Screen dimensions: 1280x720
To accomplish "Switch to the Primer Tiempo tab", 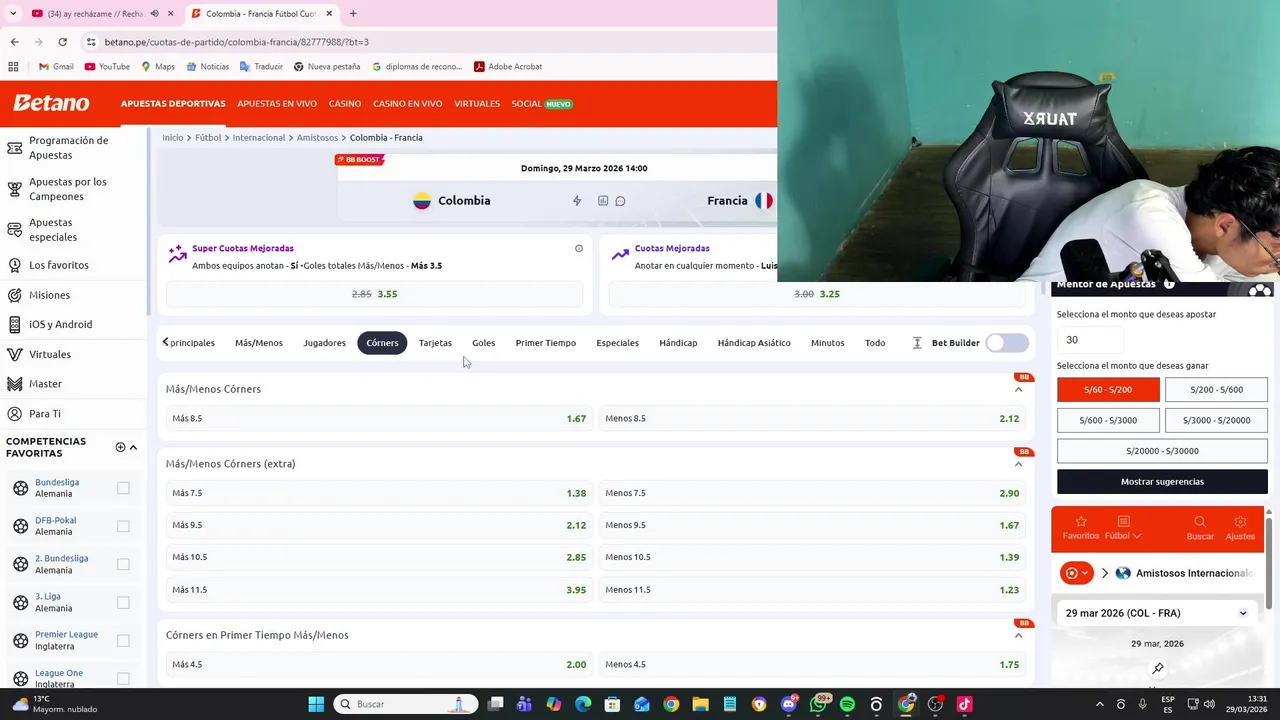I will coord(545,343).
